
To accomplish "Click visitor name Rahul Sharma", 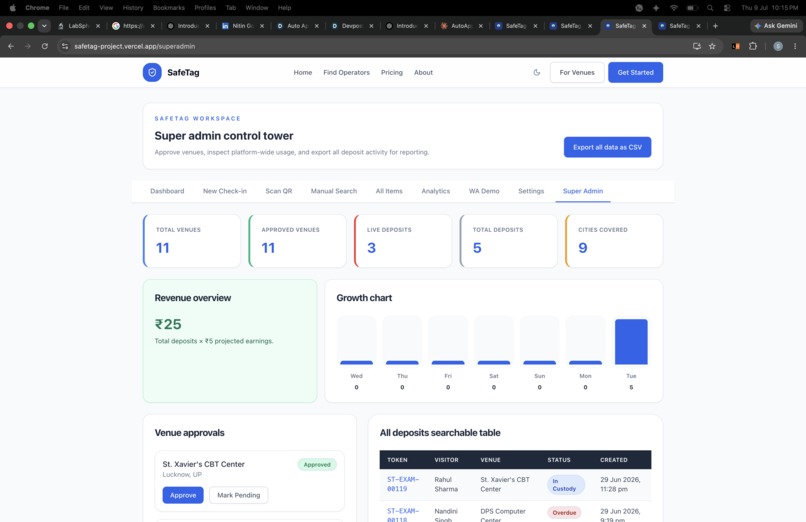I will point(446,484).
